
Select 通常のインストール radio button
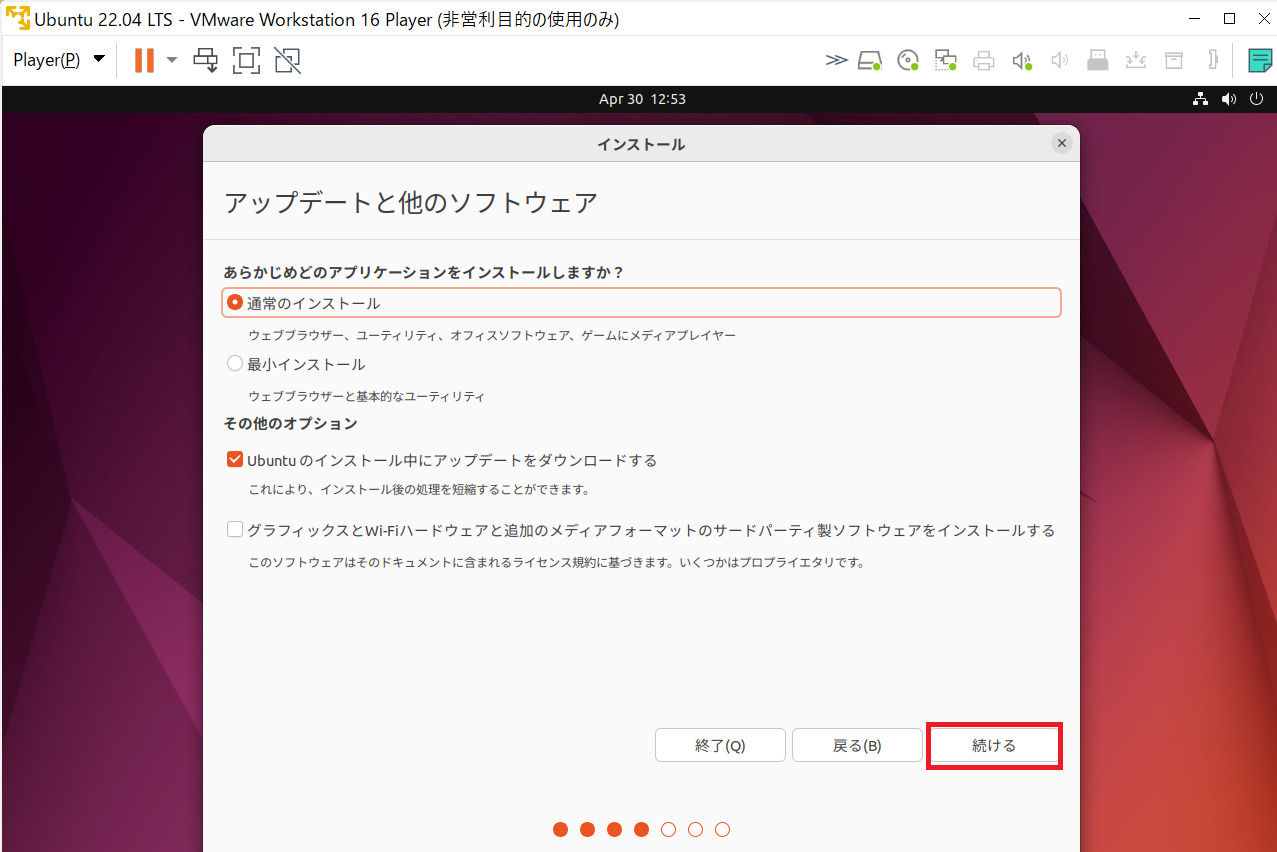[x=235, y=302]
